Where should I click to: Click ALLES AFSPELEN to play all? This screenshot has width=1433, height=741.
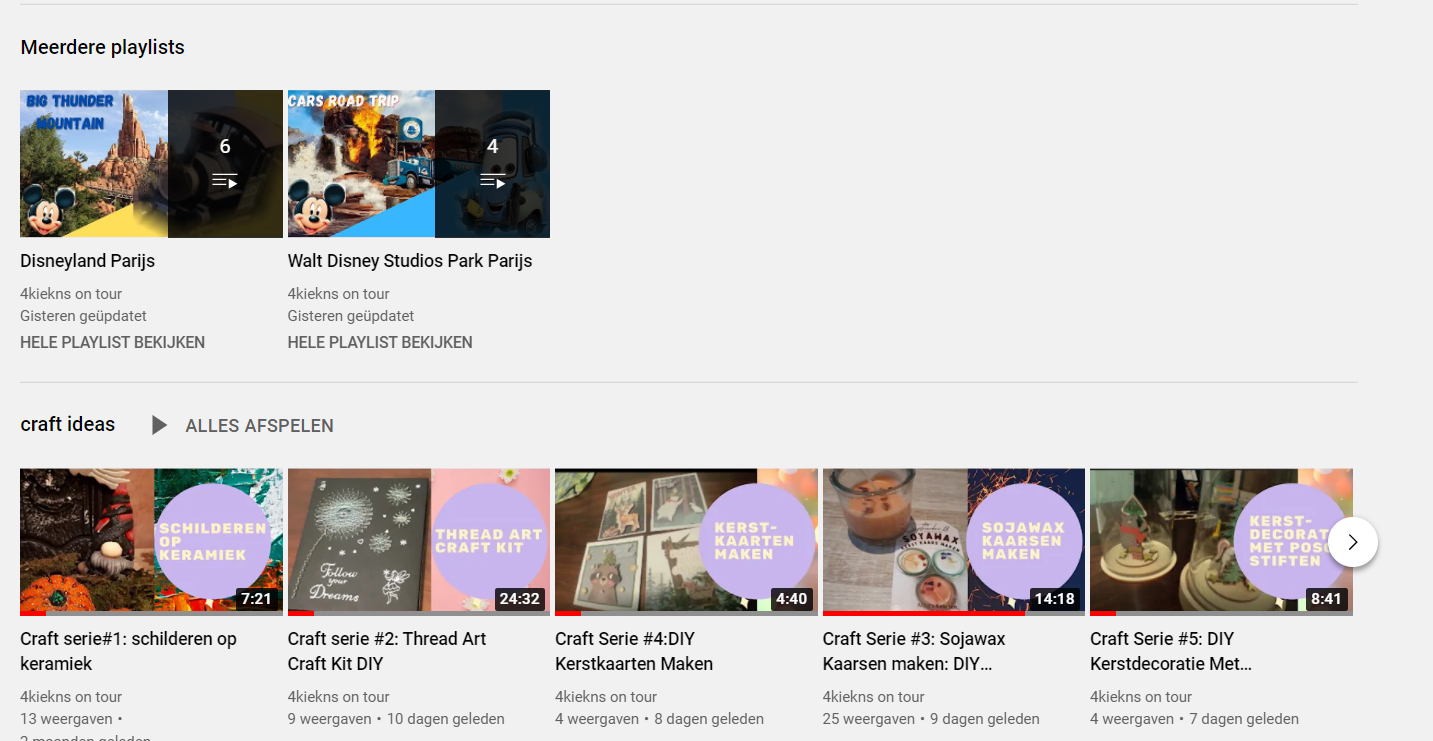tap(259, 426)
